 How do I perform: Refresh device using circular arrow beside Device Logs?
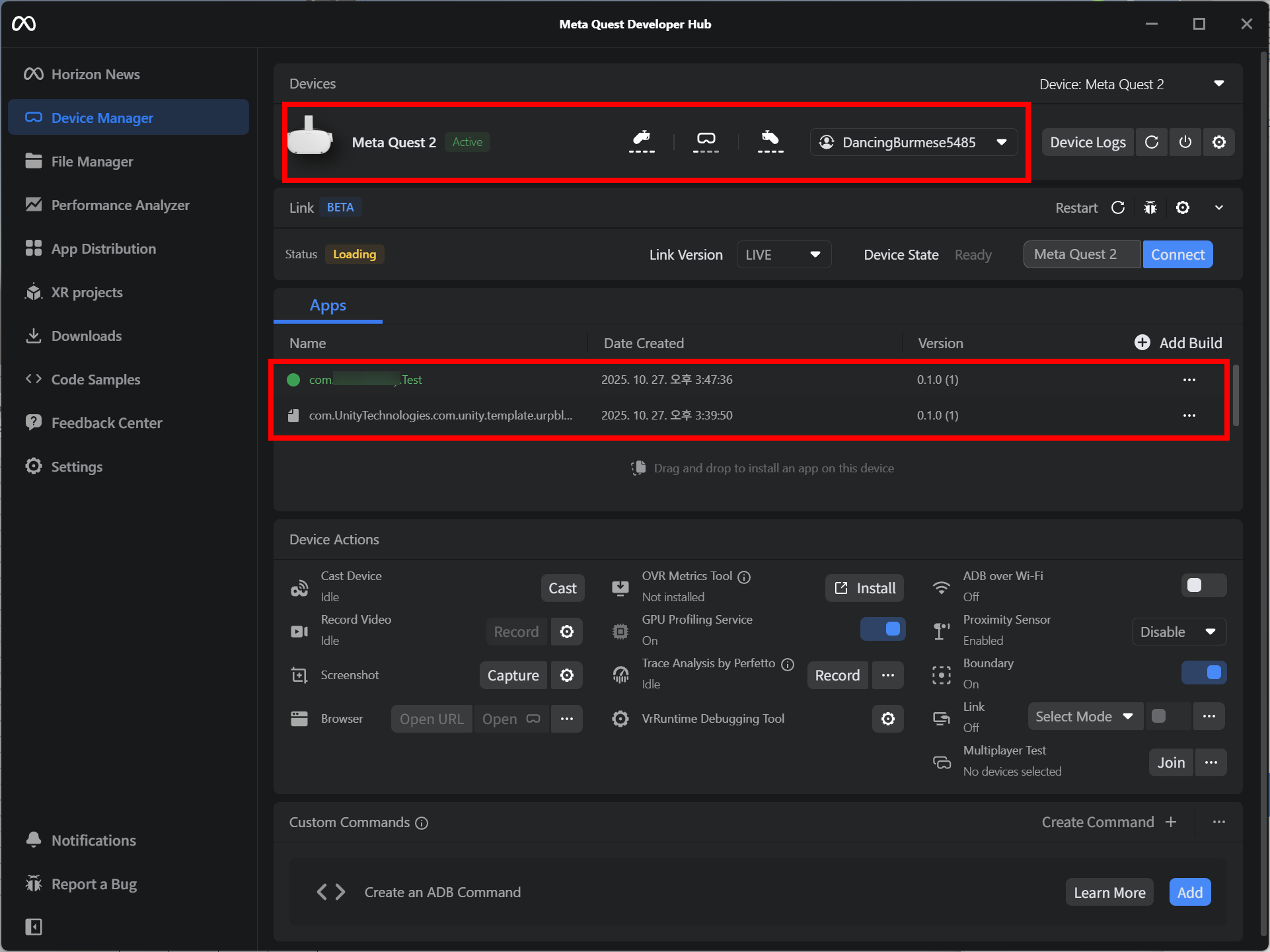[x=1152, y=142]
